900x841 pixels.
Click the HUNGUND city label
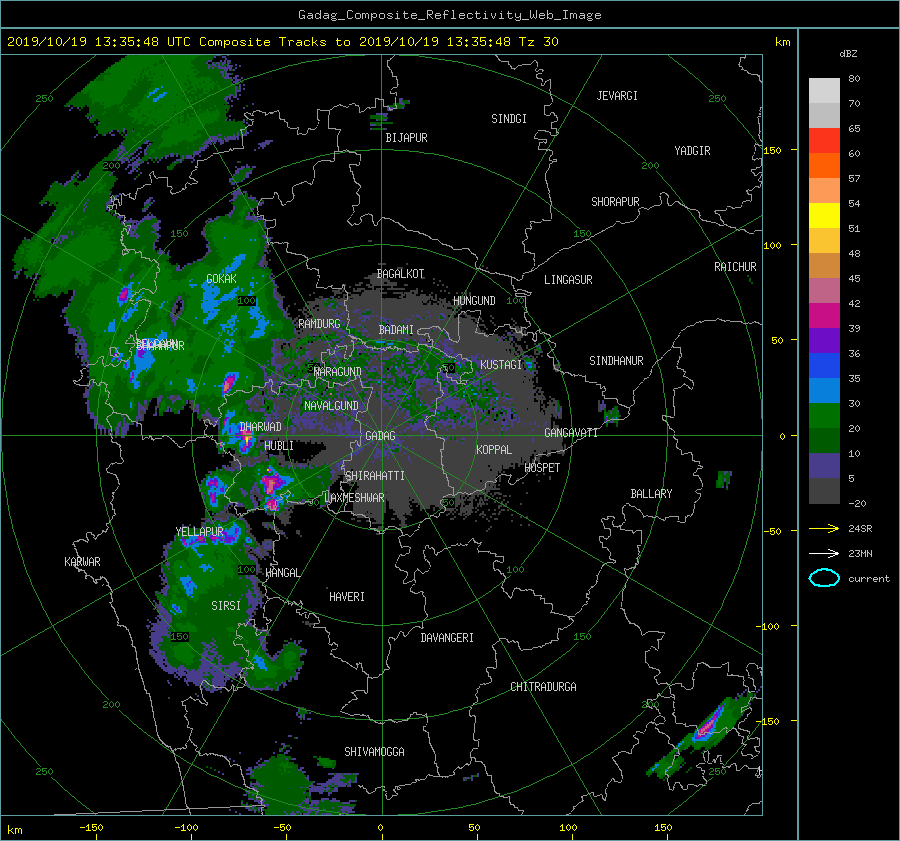pos(474,301)
